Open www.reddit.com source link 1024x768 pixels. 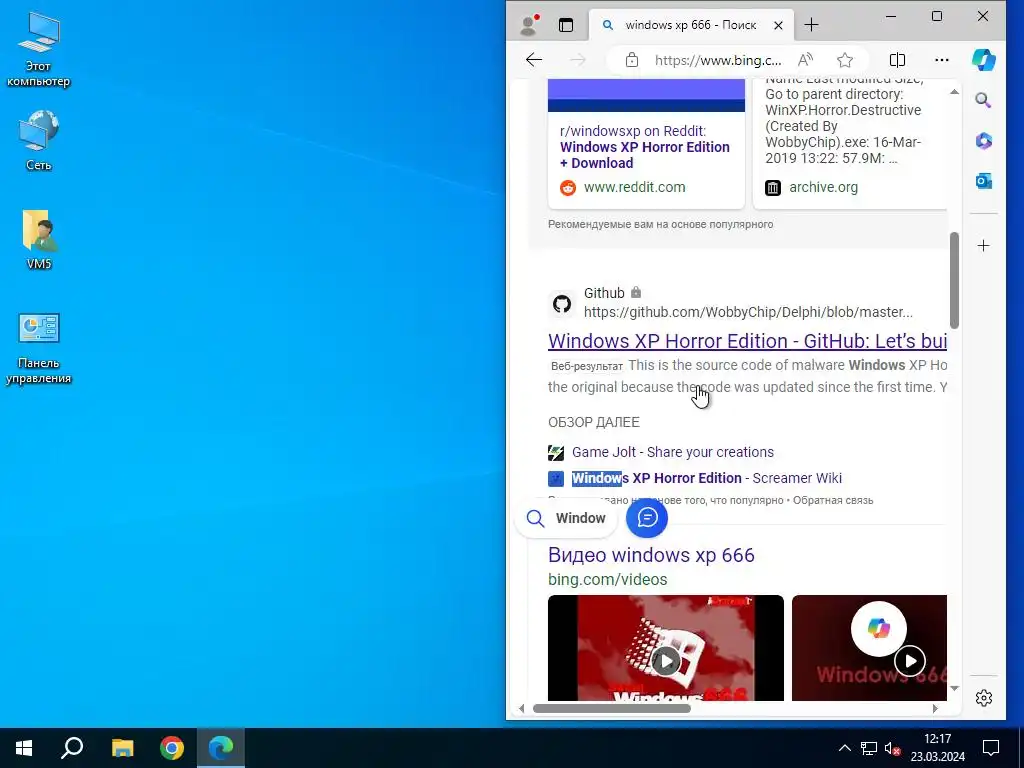tap(635, 187)
